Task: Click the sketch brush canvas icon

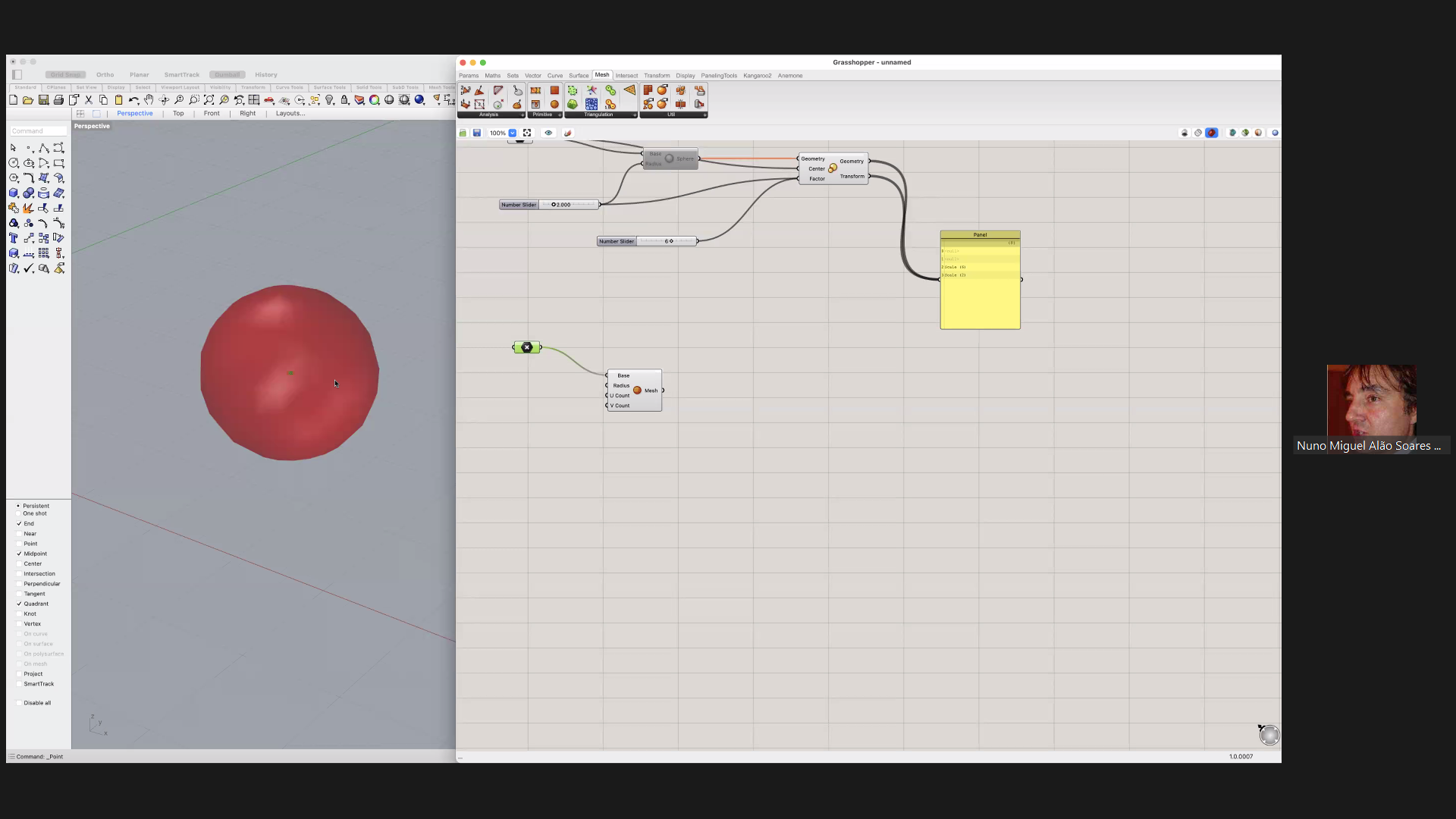Action: point(567,133)
